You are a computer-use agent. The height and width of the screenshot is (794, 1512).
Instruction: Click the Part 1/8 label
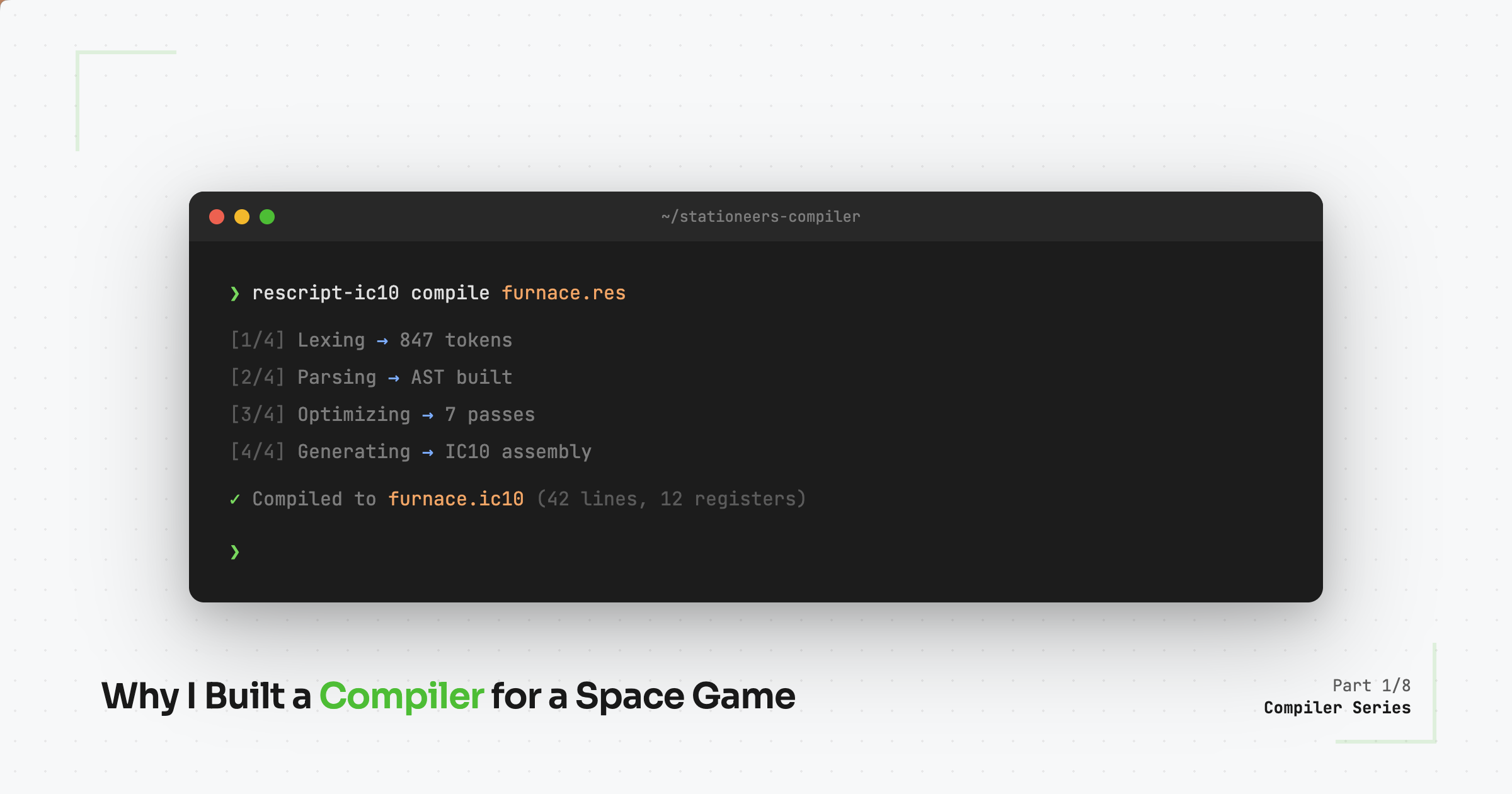(1372, 686)
